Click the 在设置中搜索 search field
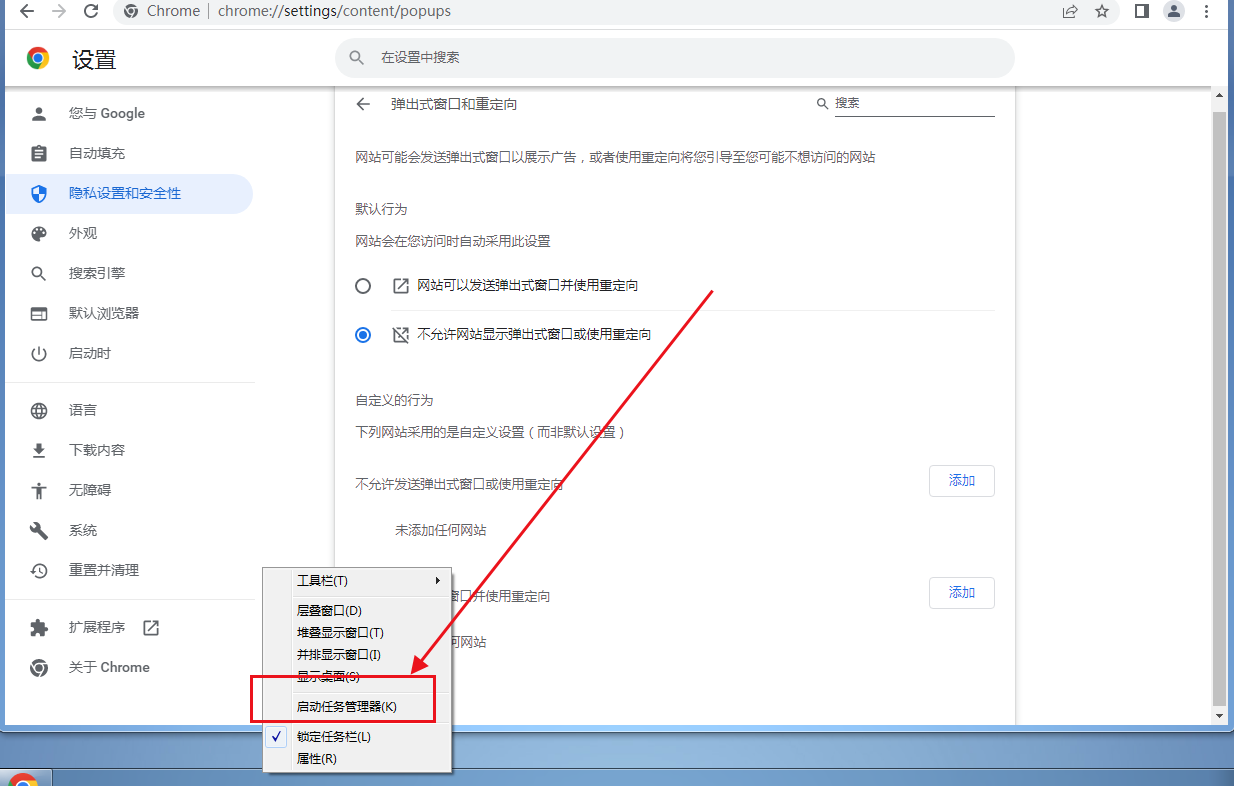1234x786 pixels. 675,58
